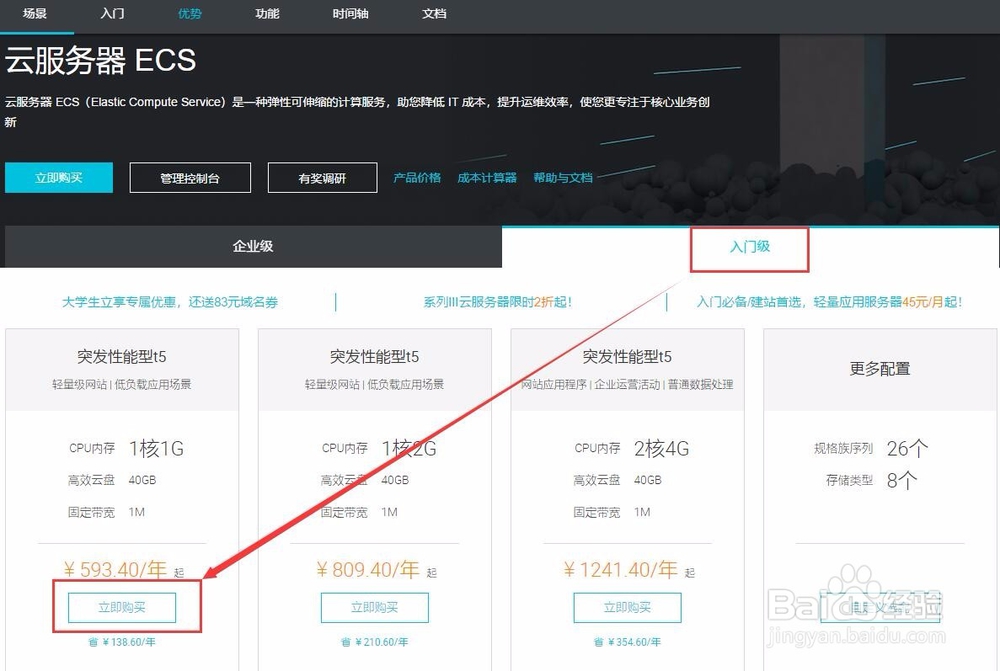The image size is (1000, 671).
Task: Click the 立即购买 hero button
Action: tap(58, 177)
